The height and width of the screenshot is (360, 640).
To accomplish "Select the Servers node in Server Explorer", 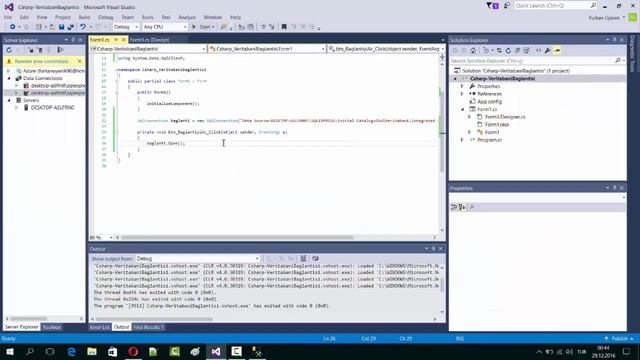I will coord(31,100).
